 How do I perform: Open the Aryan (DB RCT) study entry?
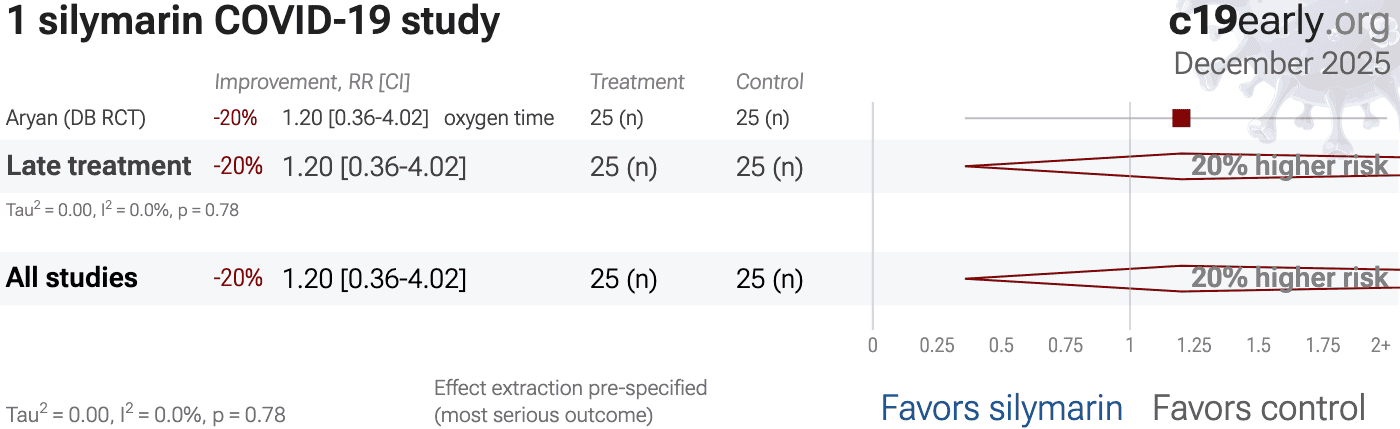click(x=76, y=118)
